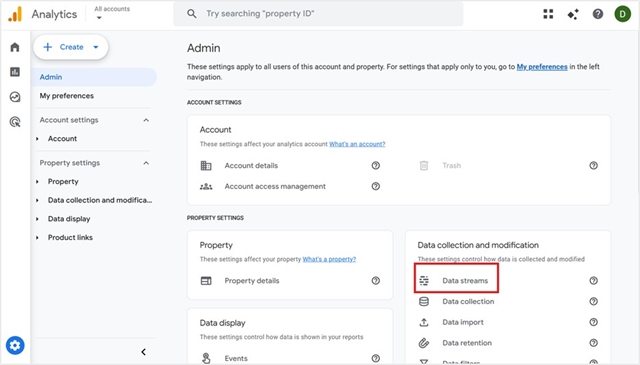The image size is (640, 365).
Task: Open the account avatar D
Action: click(622, 14)
